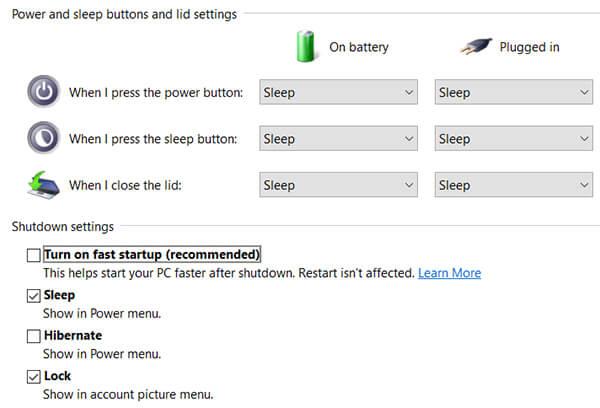This screenshot has height=408, width=600.
Task: Open close the lid Plugged in dropdown
Action: [514, 185]
